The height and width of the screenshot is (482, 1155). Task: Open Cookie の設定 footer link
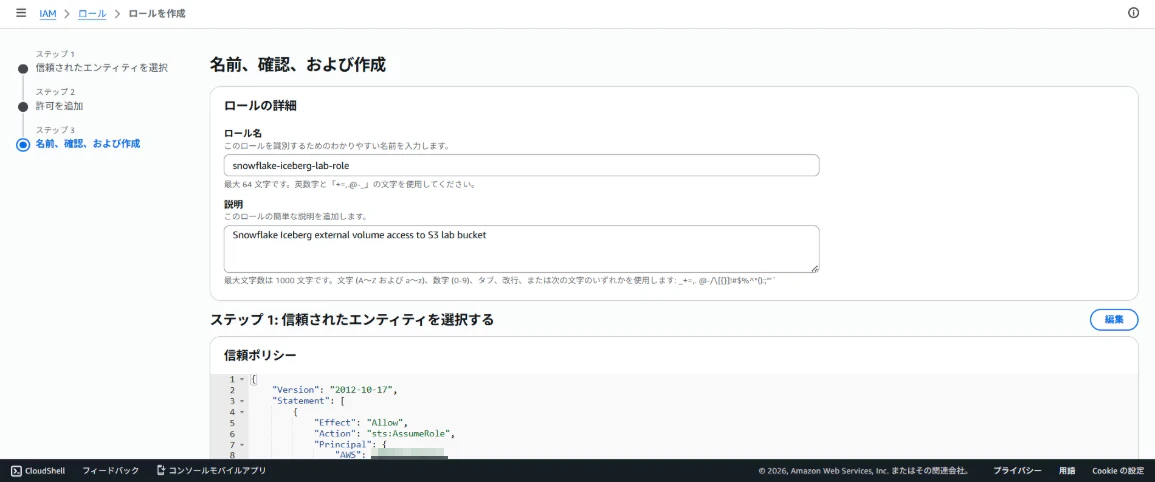pyautogui.click(x=1117, y=470)
